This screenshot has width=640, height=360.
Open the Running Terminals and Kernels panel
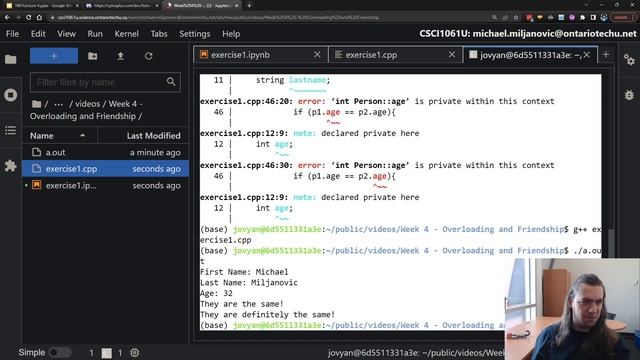[11, 95]
